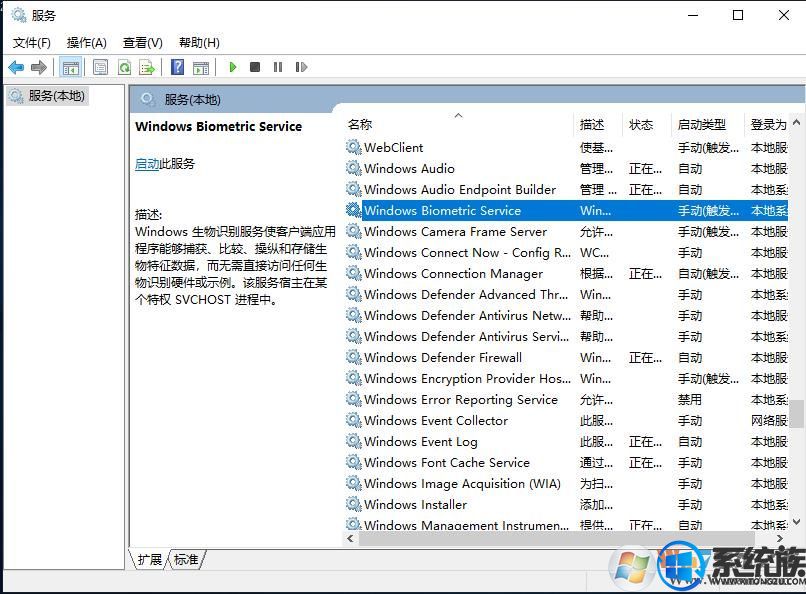
Task: Select Windows Error Reporting Service row
Action: pyautogui.click(x=566, y=400)
